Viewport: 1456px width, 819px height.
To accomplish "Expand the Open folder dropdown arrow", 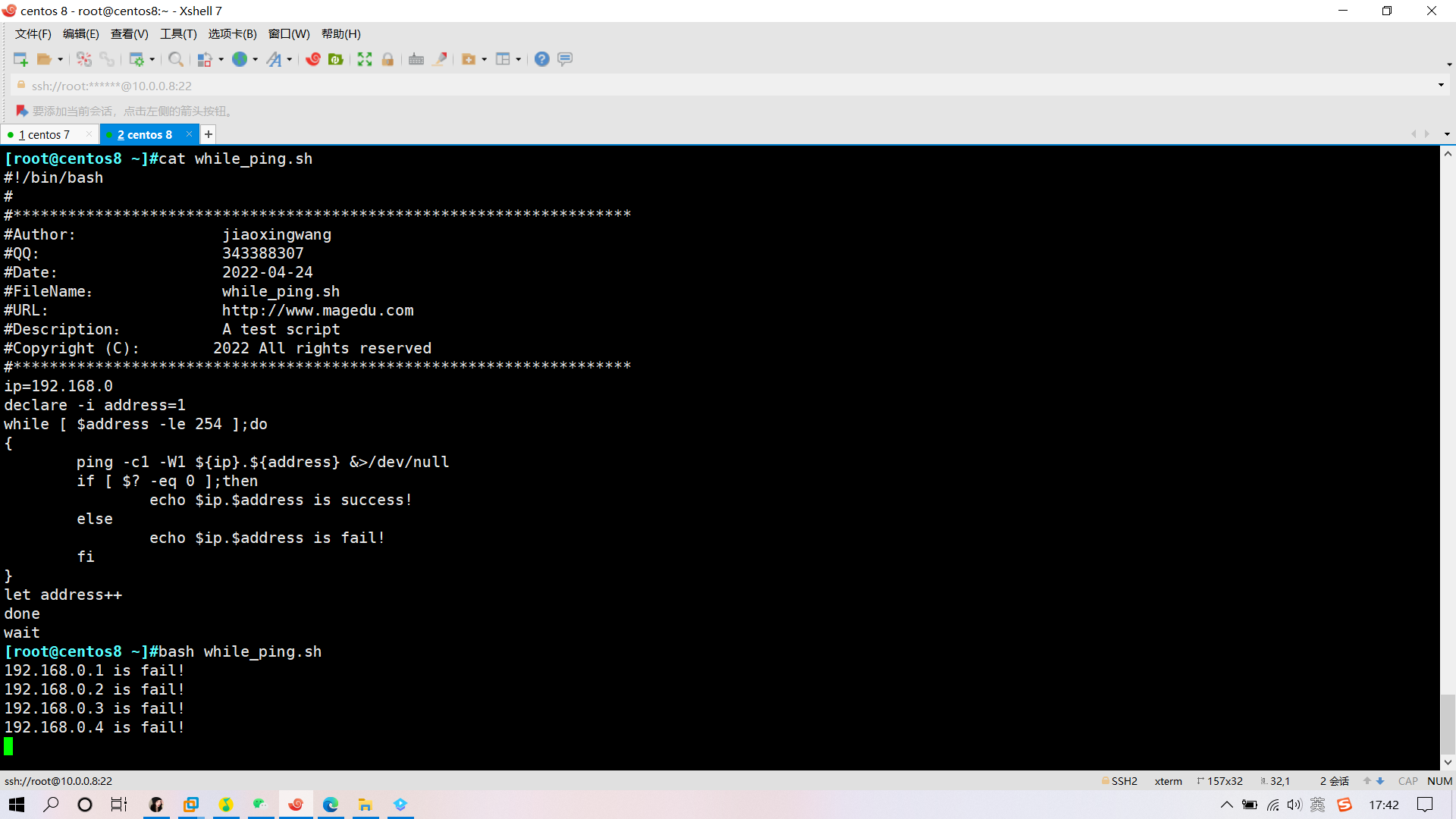I will click(x=61, y=60).
